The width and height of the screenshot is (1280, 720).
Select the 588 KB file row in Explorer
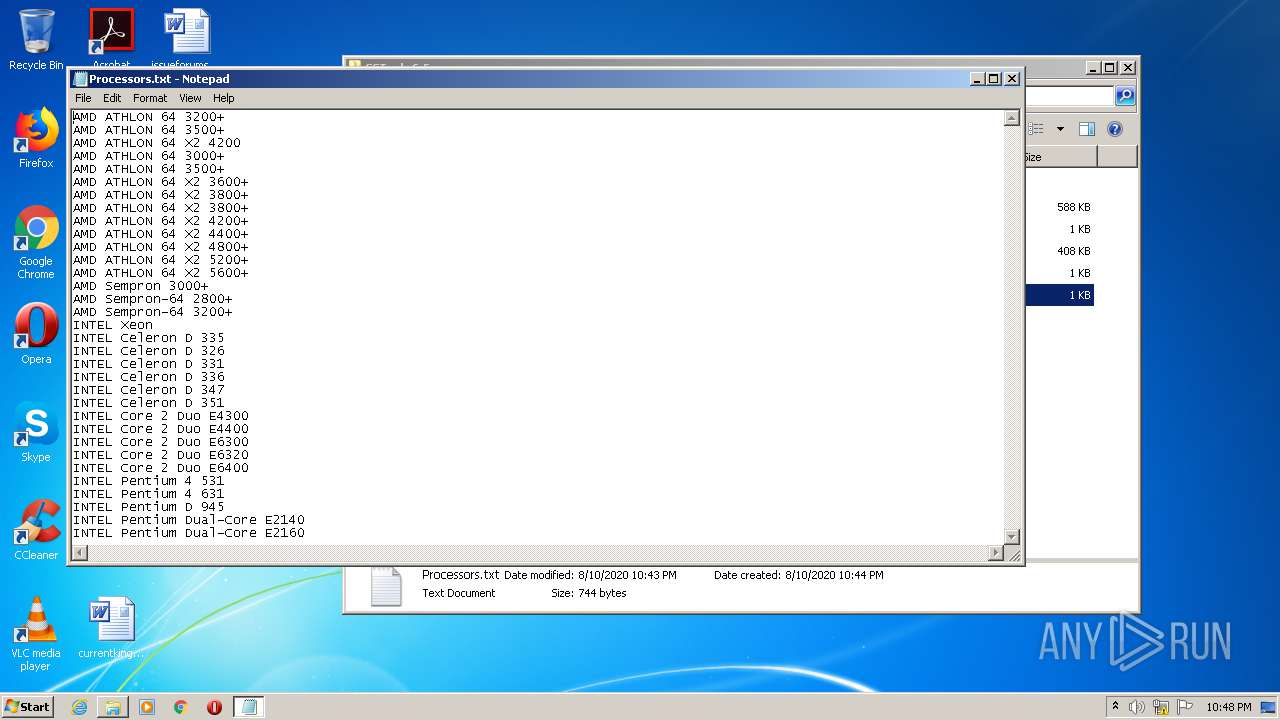pyautogui.click(x=1059, y=207)
